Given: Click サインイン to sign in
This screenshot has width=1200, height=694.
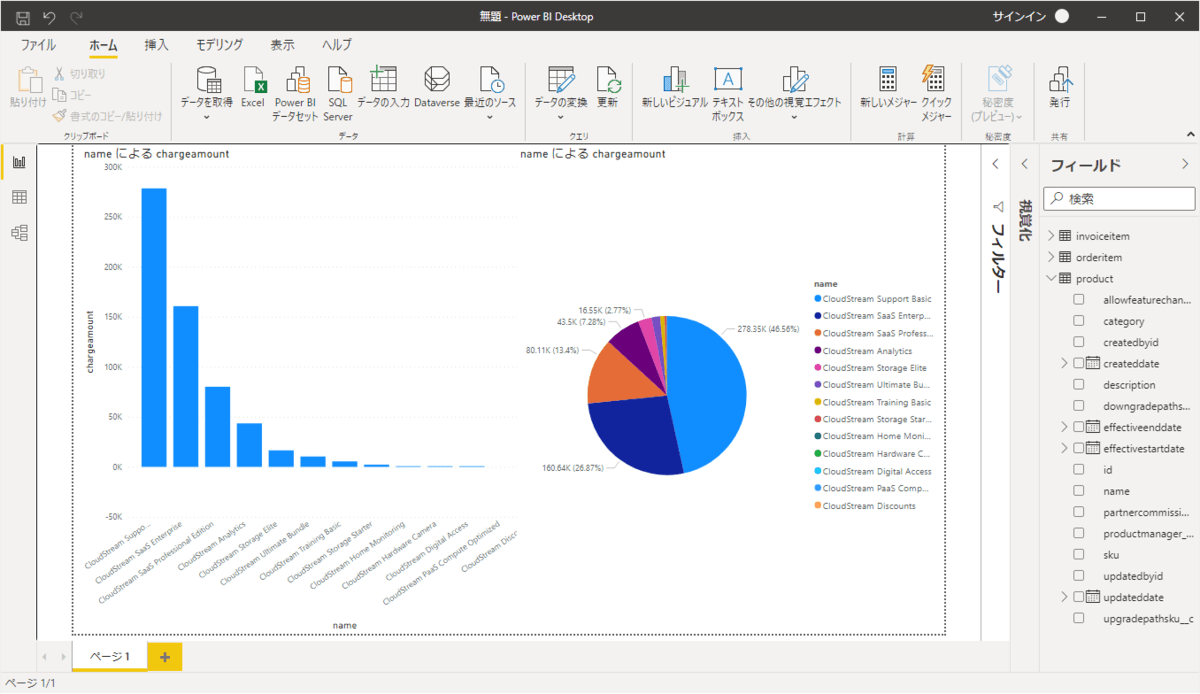Looking at the screenshot, I should point(1019,16).
